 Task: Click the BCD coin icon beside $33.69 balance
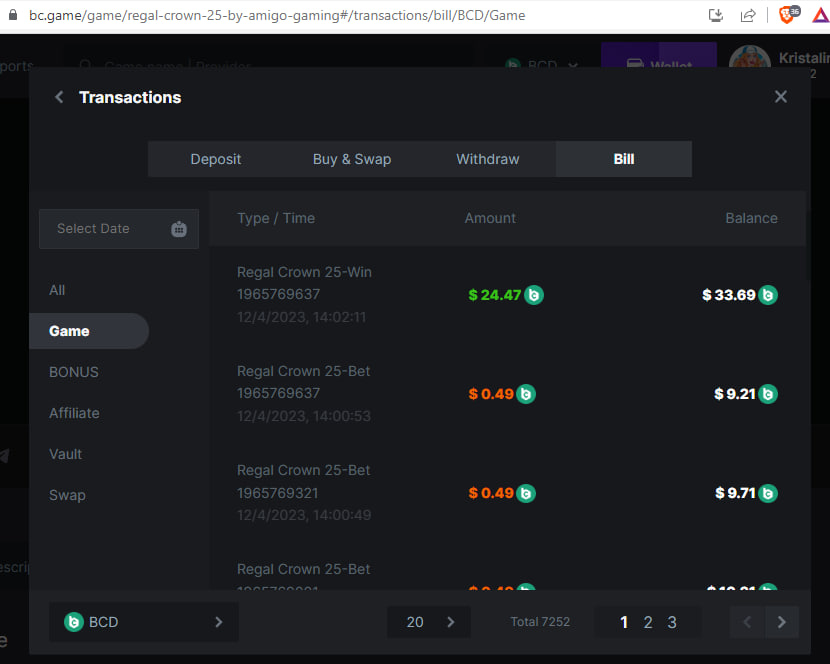tap(768, 295)
